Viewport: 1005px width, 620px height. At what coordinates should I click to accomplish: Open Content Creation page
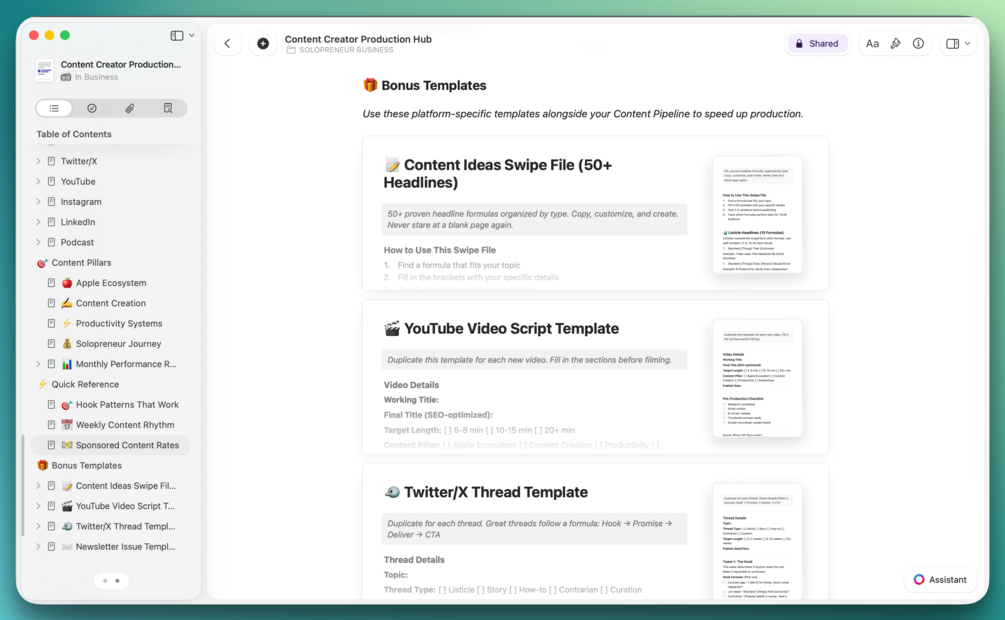[x=111, y=303]
